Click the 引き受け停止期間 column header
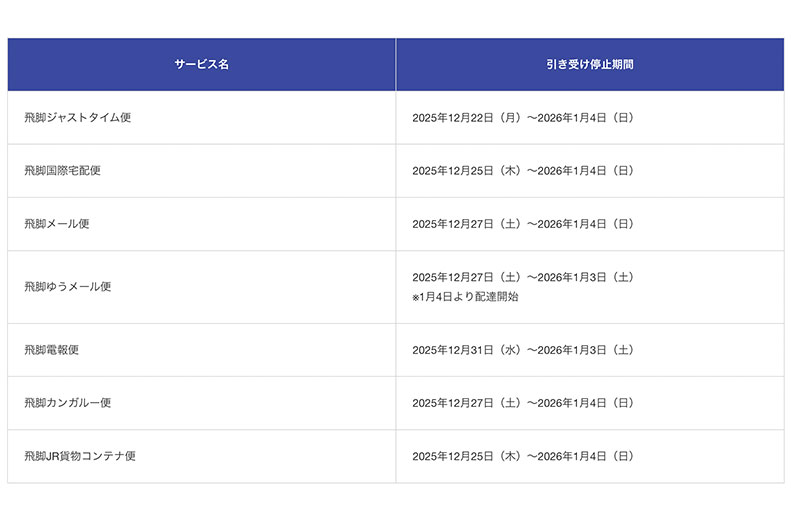The height and width of the screenshot is (526, 800). (589, 64)
